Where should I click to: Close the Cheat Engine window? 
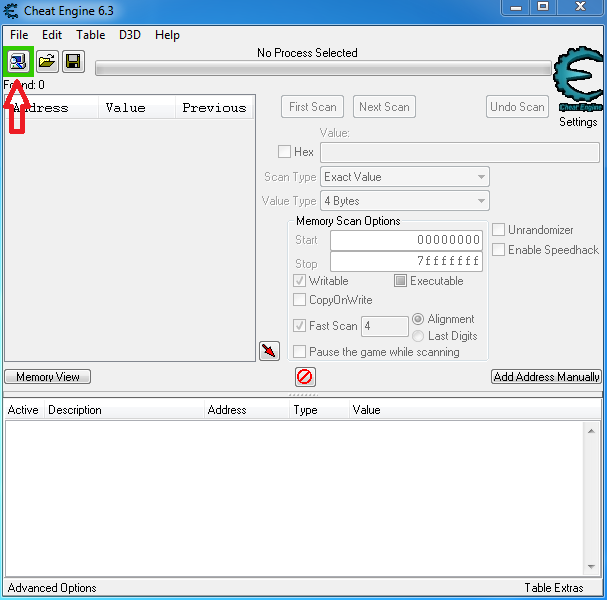click(x=581, y=7)
